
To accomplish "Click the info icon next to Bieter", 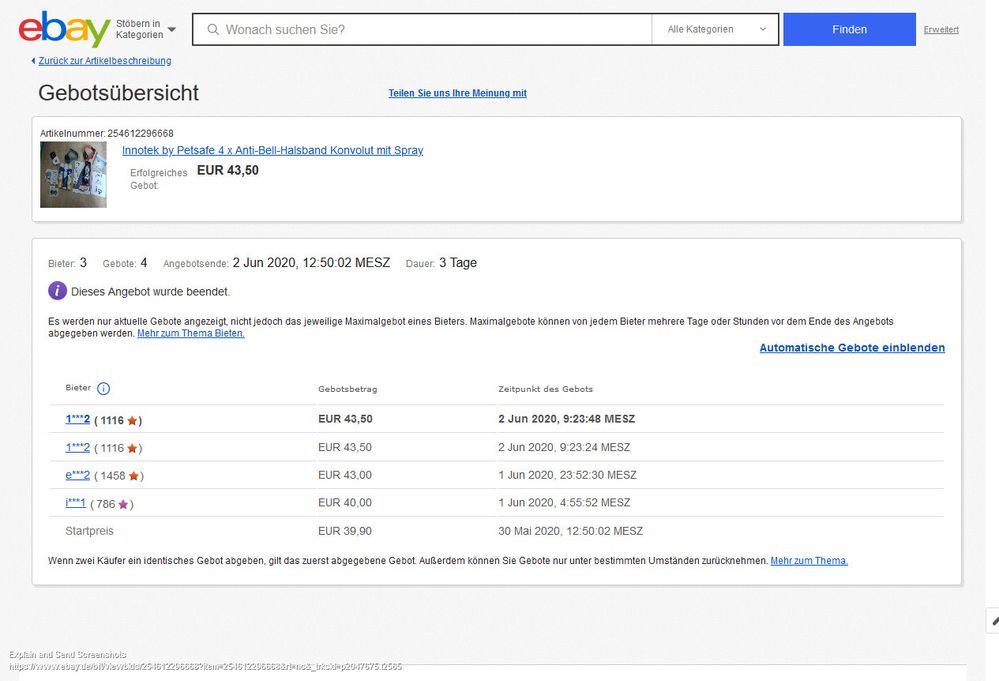I will [103, 389].
